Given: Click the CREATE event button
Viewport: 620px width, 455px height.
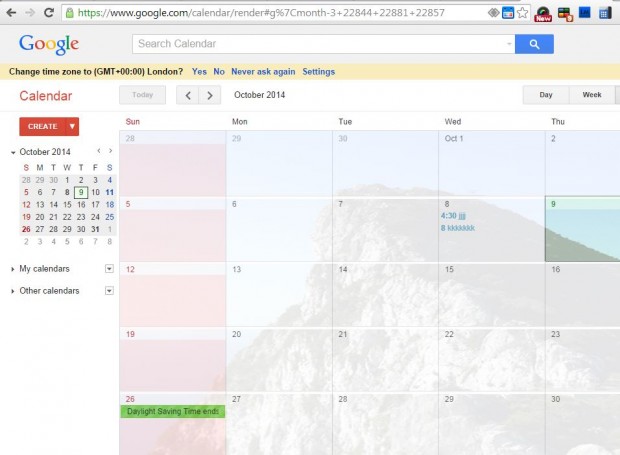Looking at the screenshot, I should click(43, 126).
